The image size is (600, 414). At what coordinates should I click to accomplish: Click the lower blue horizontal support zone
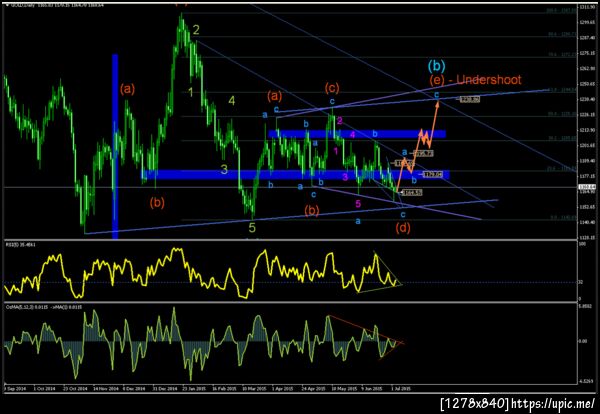295,174
